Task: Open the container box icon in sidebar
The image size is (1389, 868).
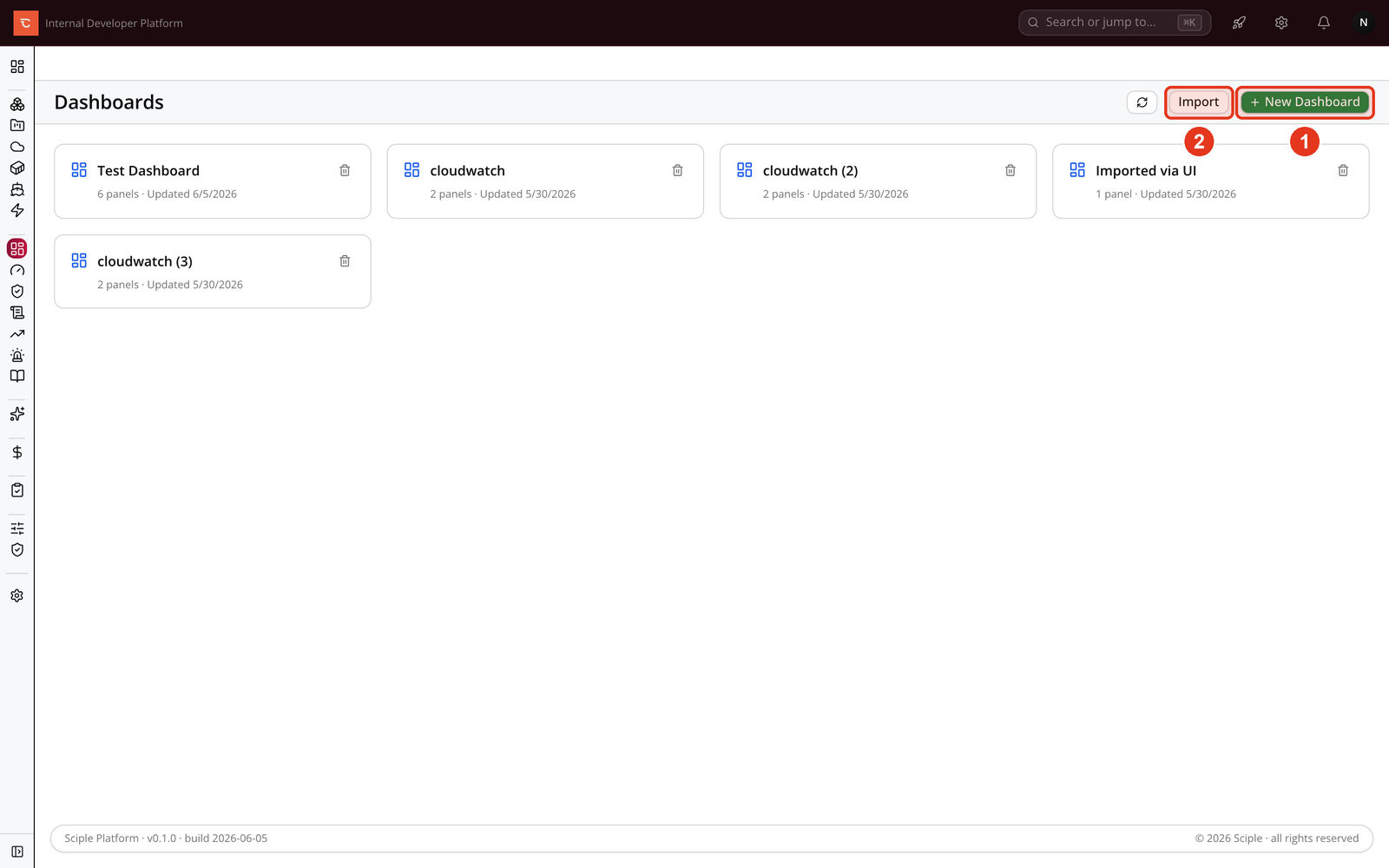Action: click(17, 168)
